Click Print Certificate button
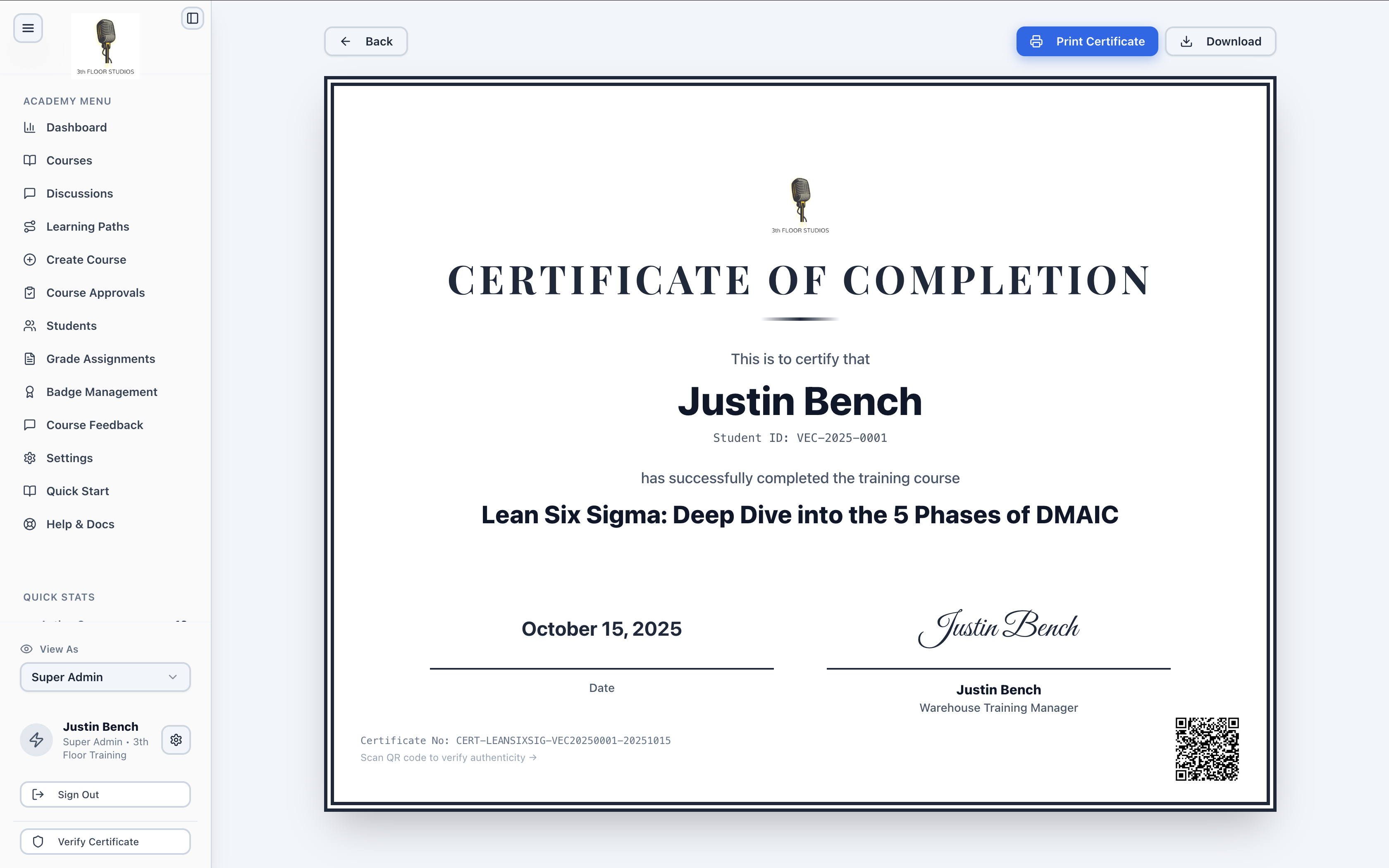This screenshot has width=1389, height=868. pyautogui.click(x=1087, y=41)
